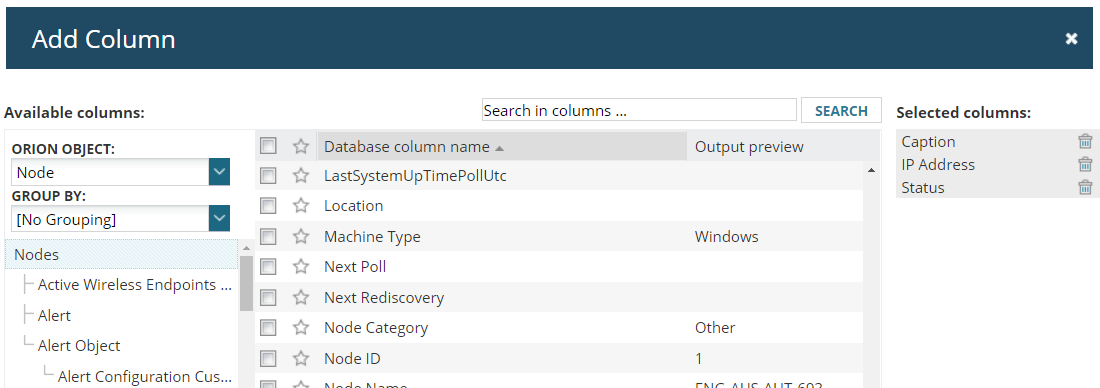Trash the Status selected column
The width and height of the screenshot is (1100, 388).
[1085, 187]
